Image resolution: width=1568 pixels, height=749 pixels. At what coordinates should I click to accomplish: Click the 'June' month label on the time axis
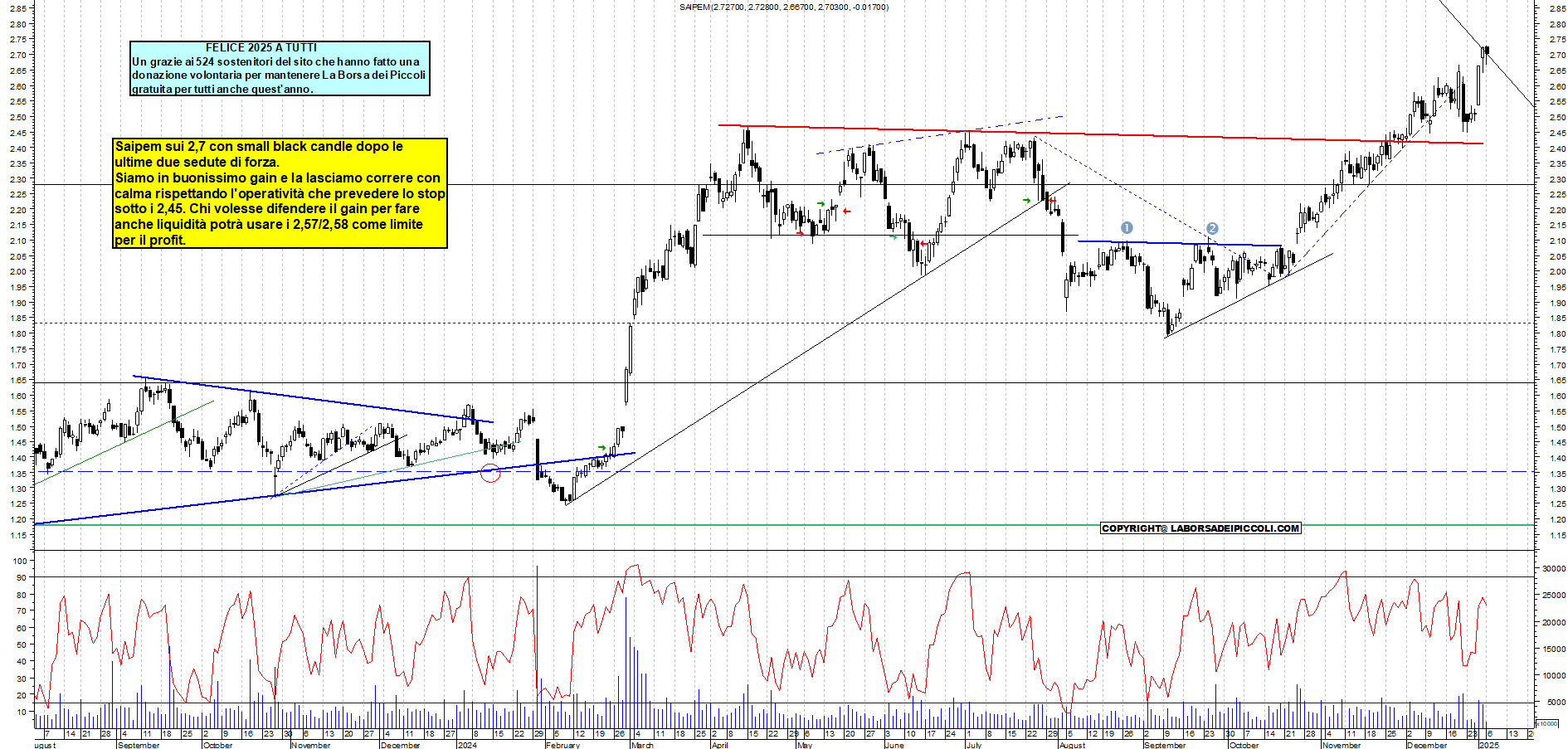tap(894, 745)
